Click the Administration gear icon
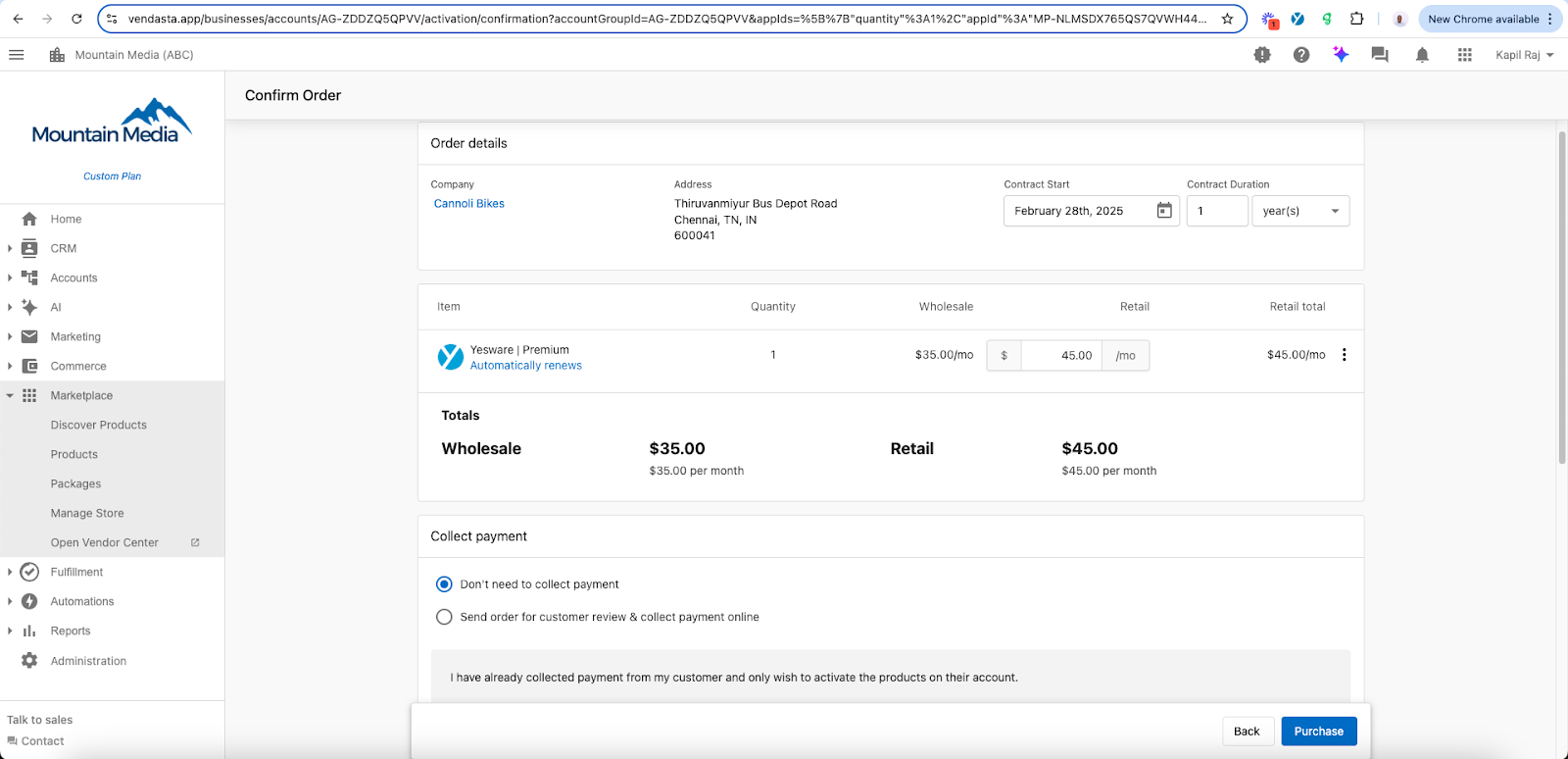The image size is (1568, 759). click(29, 661)
